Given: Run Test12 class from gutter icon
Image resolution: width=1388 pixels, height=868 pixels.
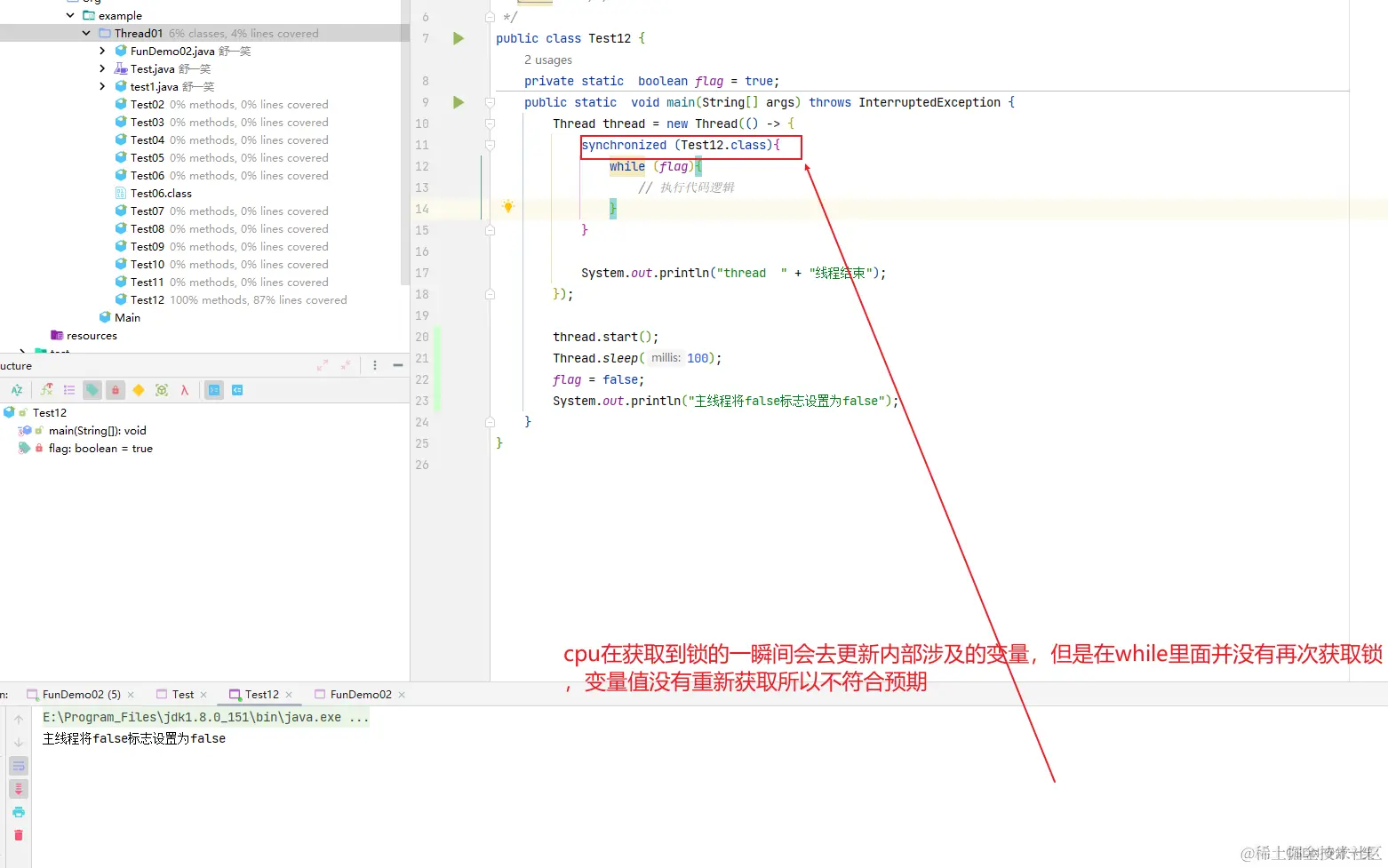Looking at the screenshot, I should point(459,38).
